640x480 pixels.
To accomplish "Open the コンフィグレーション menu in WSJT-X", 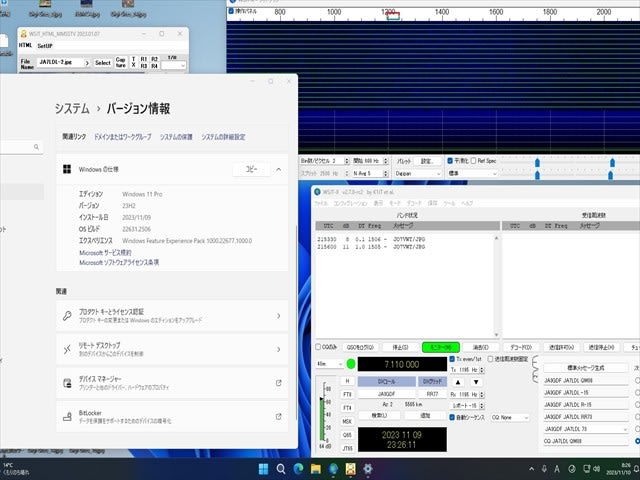I will click(x=351, y=203).
